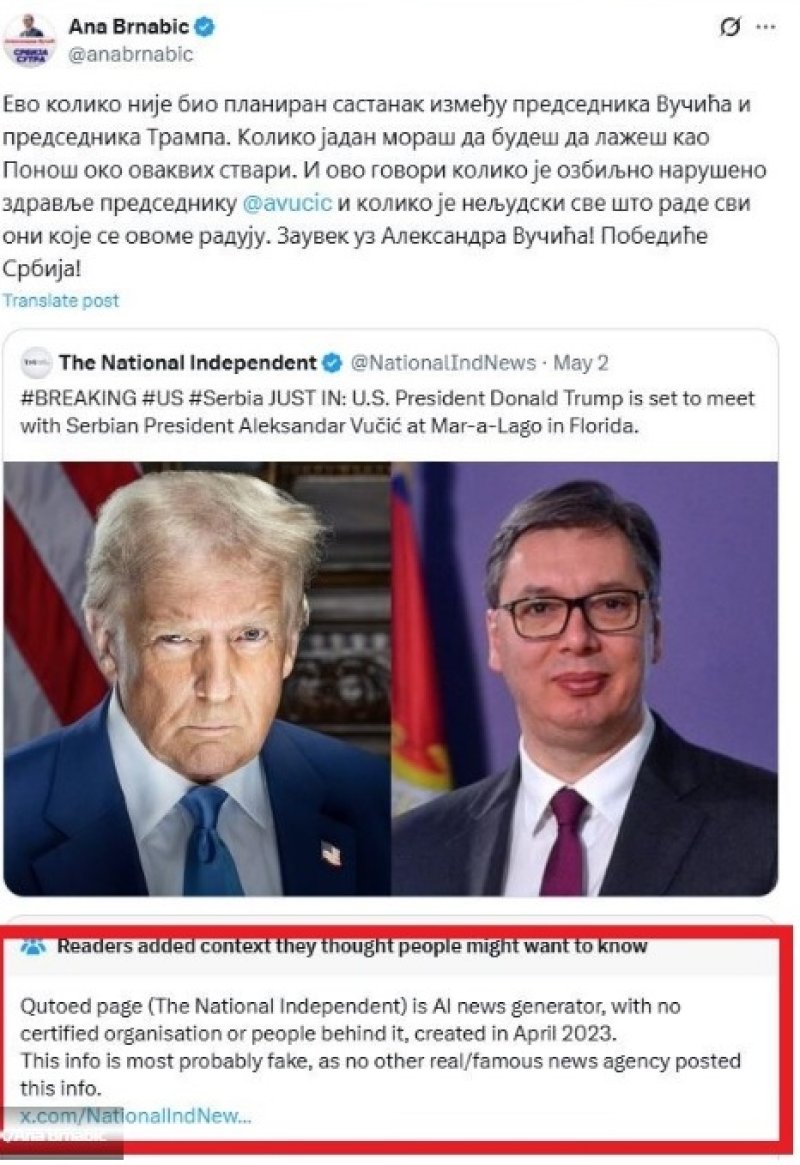
Task: Click verified badge next to The National Independent
Action: [x=332, y=363]
